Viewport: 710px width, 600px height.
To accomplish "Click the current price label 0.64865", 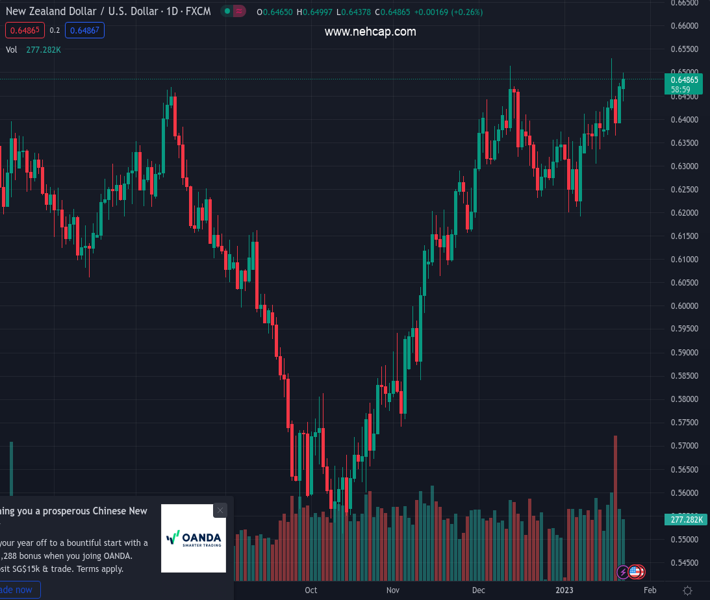I will (x=684, y=79).
